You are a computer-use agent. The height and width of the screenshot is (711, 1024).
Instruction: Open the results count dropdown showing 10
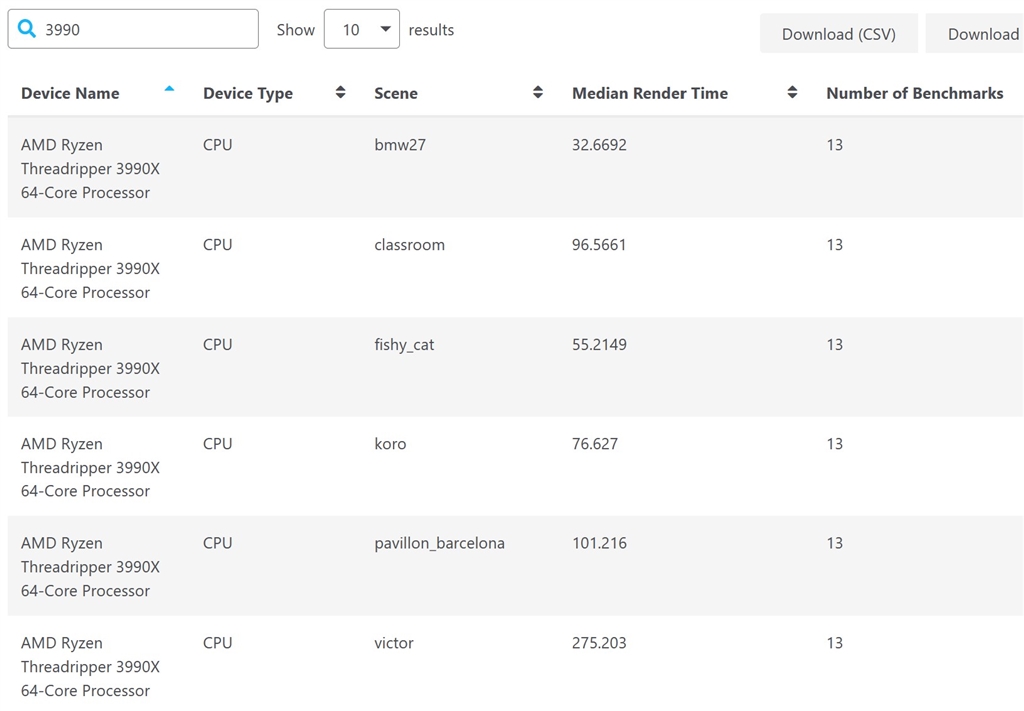pyautogui.click(x=361, y=30)
